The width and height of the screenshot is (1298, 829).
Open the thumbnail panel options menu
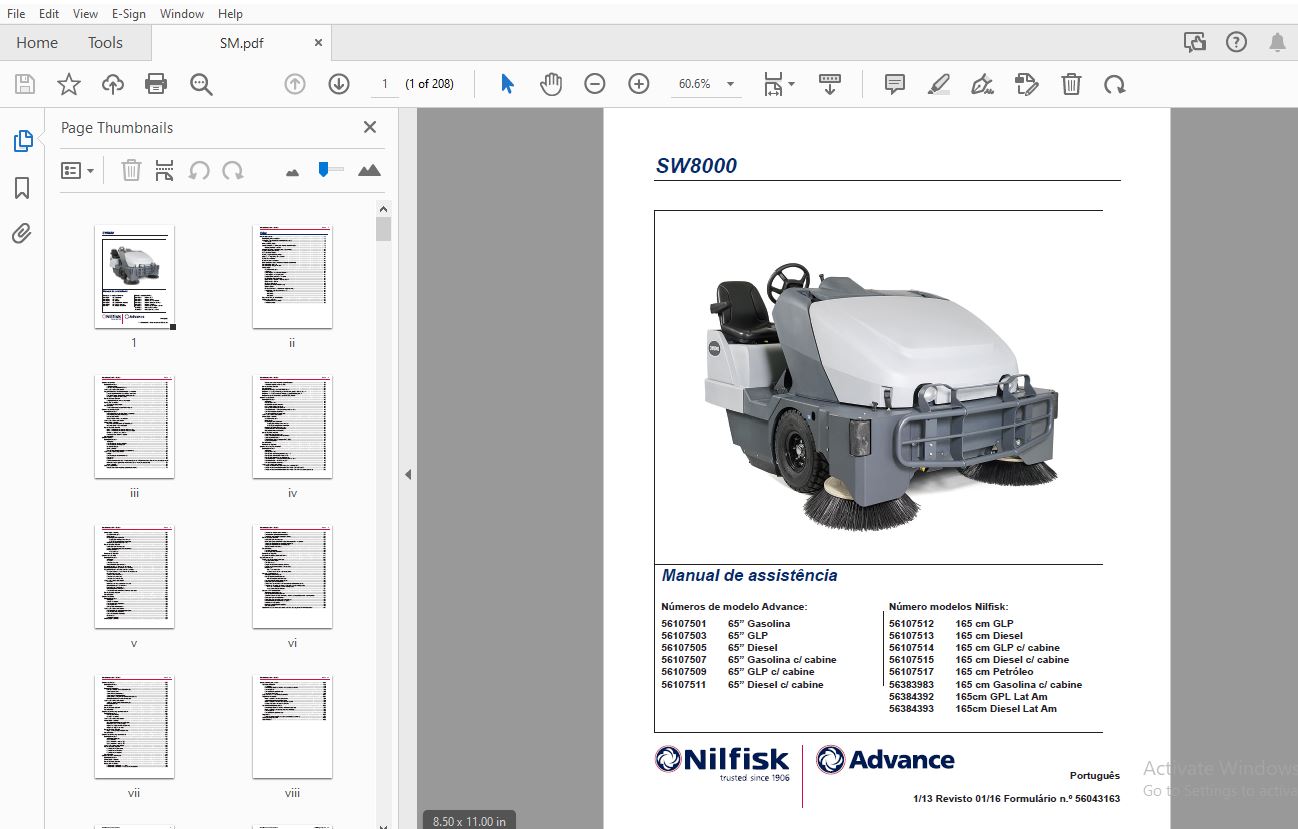77,170
